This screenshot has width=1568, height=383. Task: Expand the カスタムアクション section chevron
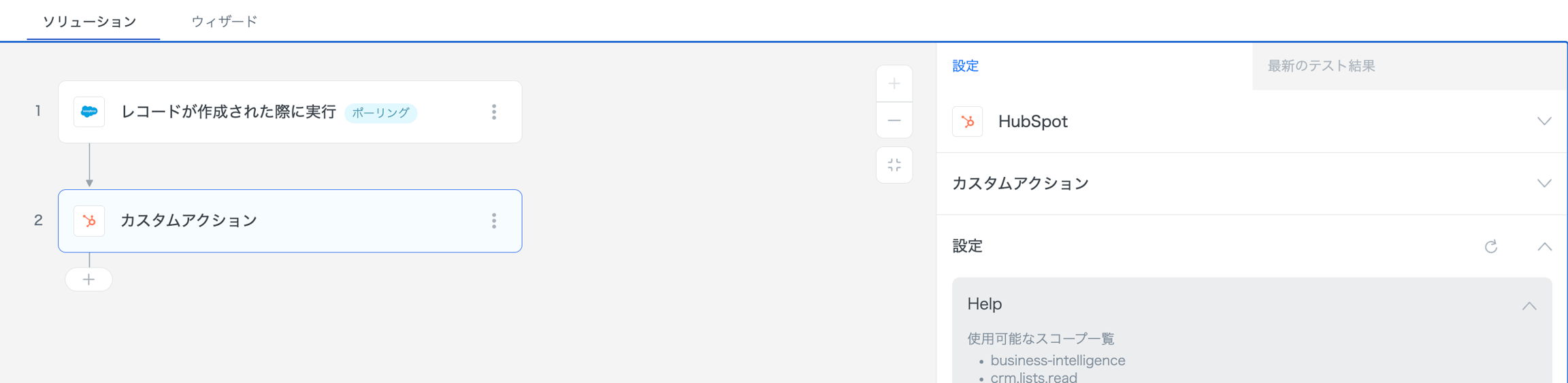point(1543,184)
